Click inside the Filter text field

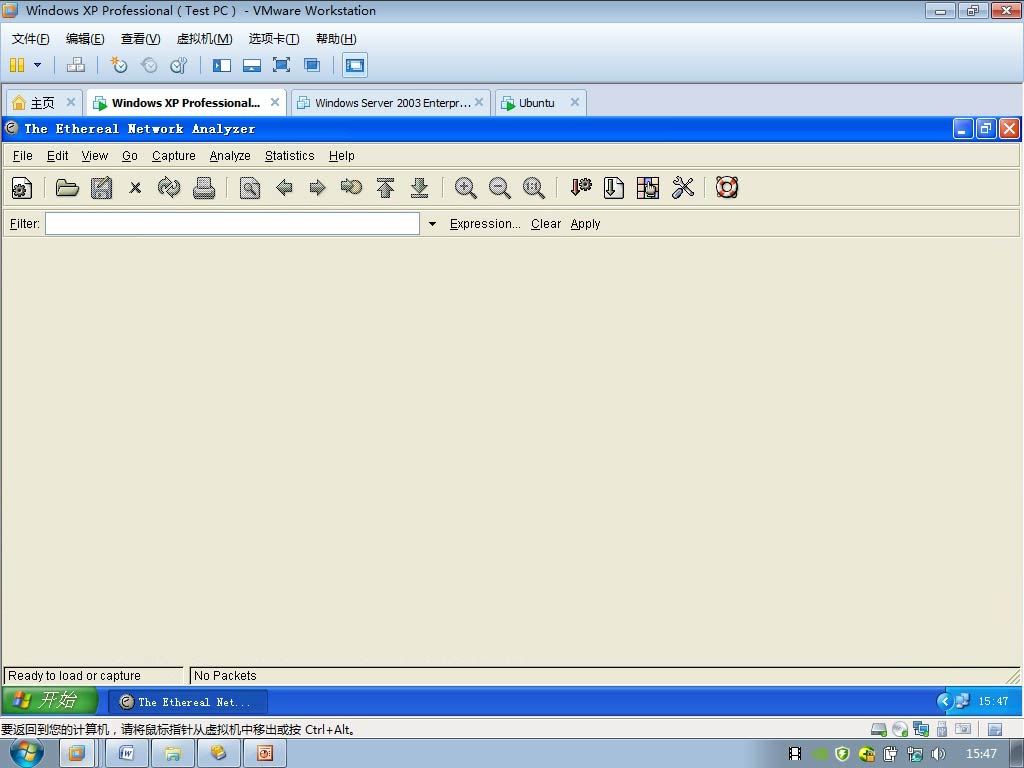[x=232, y=223]
